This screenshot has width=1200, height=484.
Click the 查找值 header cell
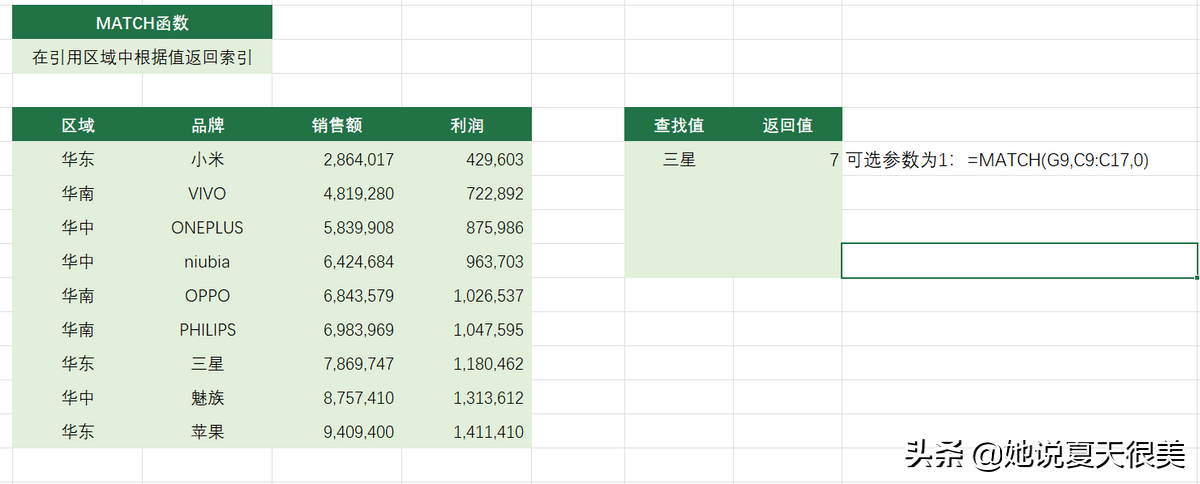[679, 125]
